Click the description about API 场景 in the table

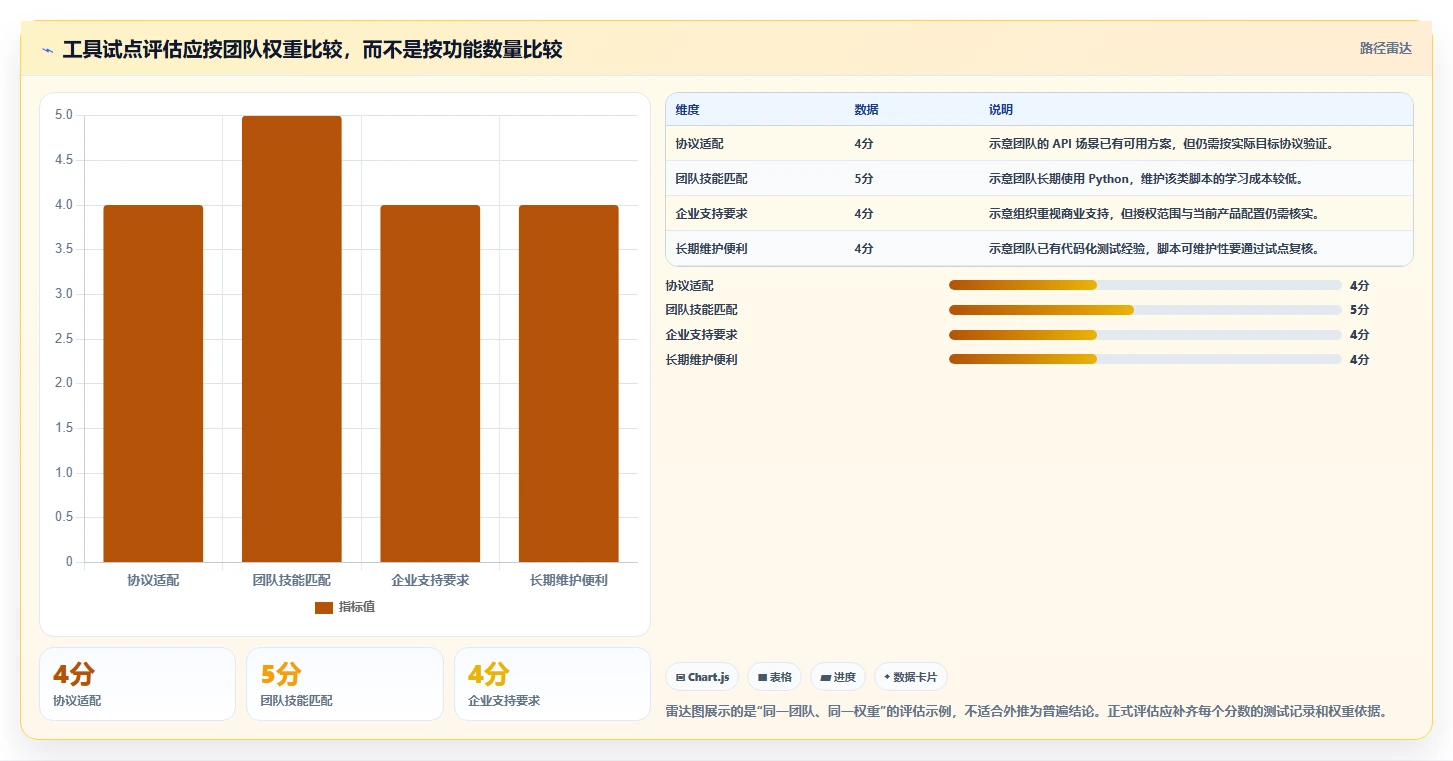[x=1161, y=143]
